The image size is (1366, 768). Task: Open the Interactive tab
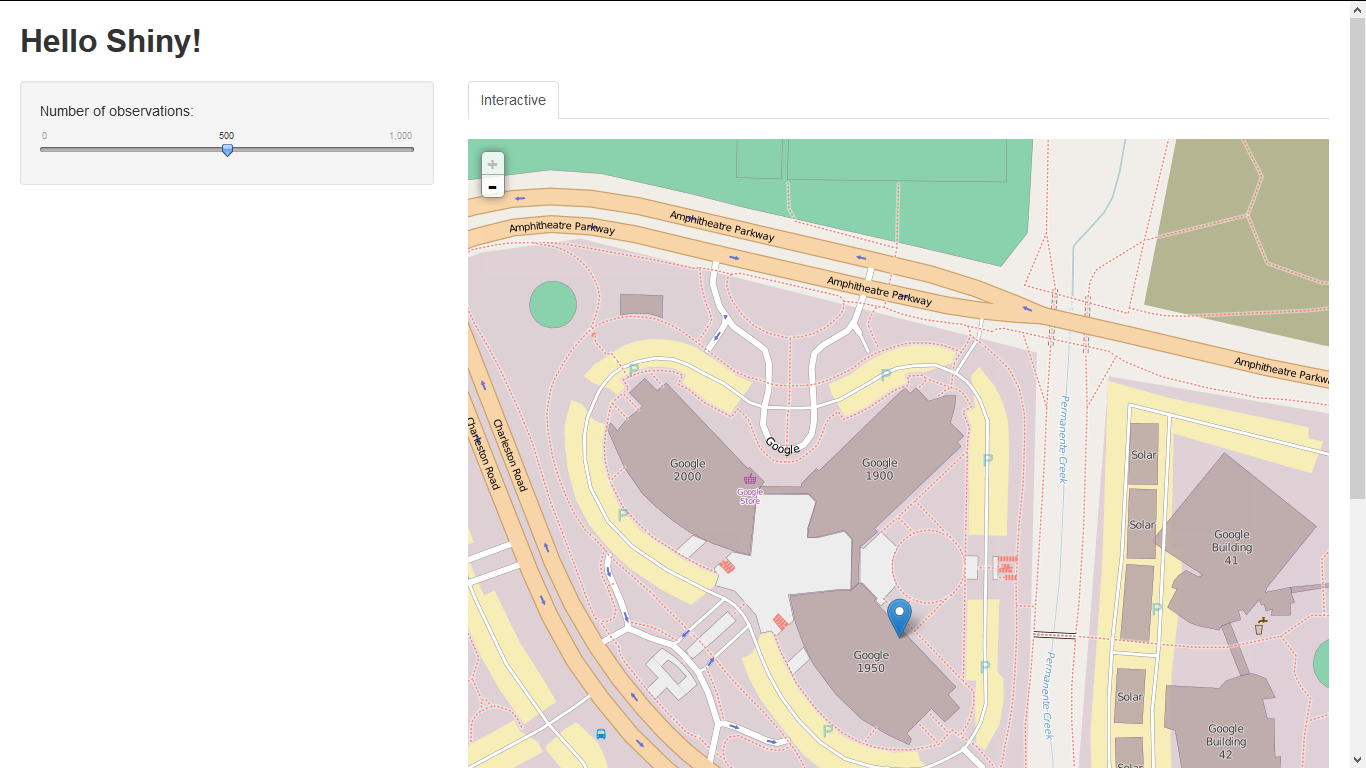click(x=513, y=100)
